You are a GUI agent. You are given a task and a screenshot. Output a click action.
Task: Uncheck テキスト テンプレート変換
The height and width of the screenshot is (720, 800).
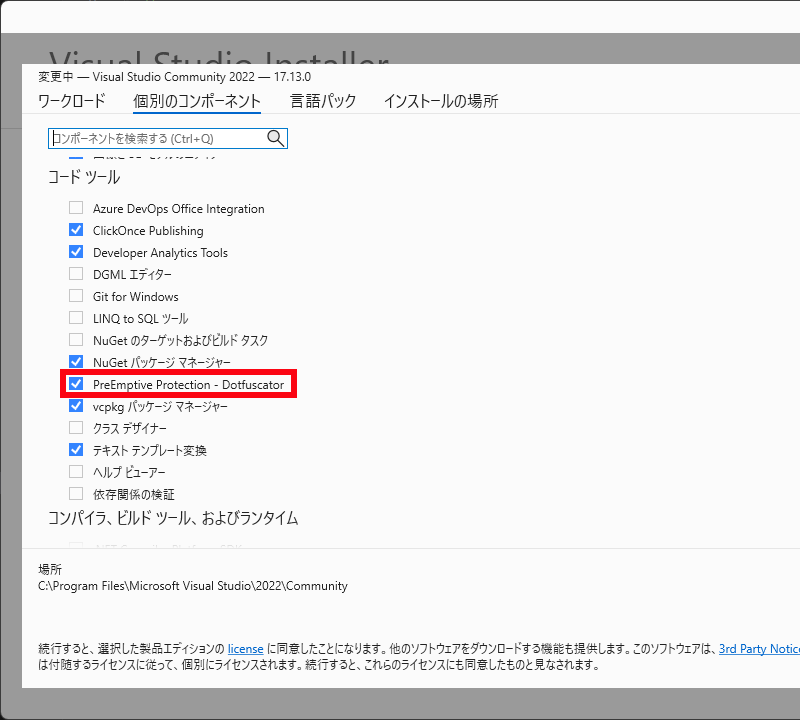click(x=76, y=450)
